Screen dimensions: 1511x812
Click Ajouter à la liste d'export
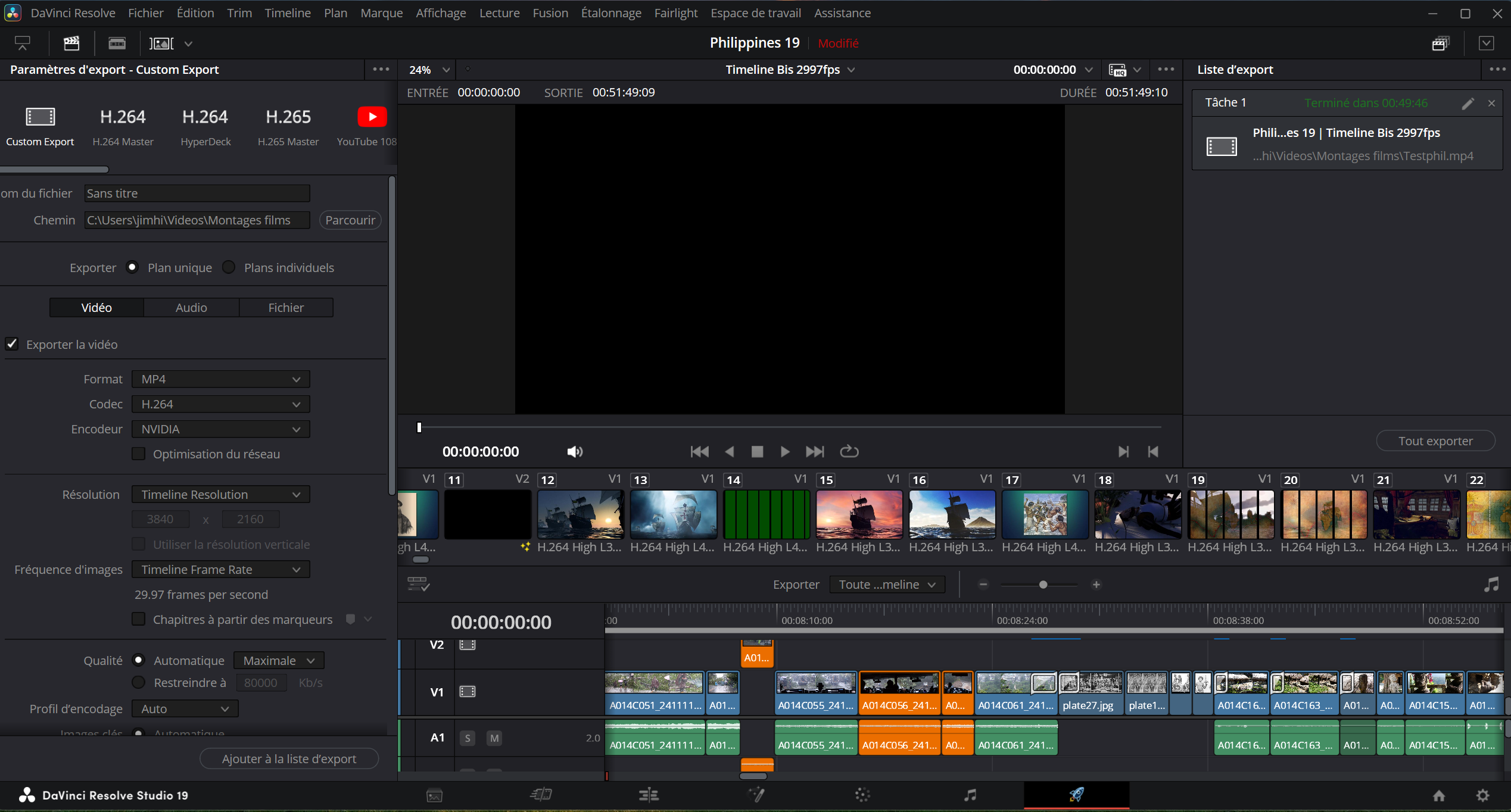[289, 758]
